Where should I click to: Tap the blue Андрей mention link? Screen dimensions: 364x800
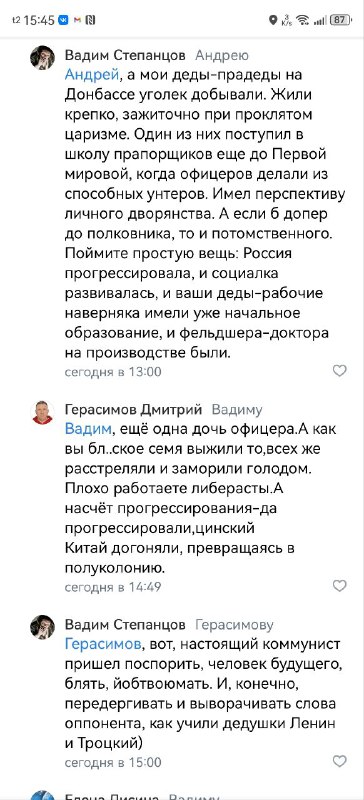coord(92,74)
